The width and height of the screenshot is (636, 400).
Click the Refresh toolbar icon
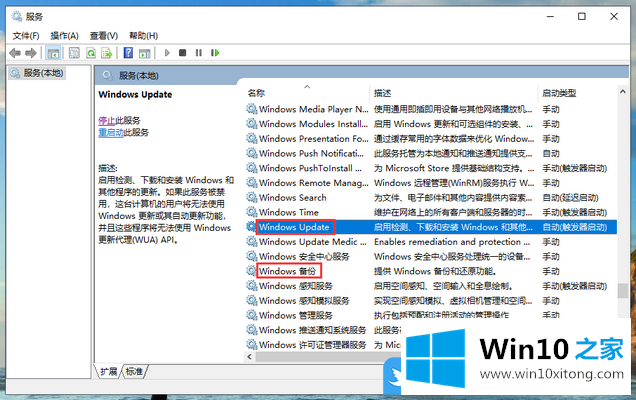click(91, 53)
